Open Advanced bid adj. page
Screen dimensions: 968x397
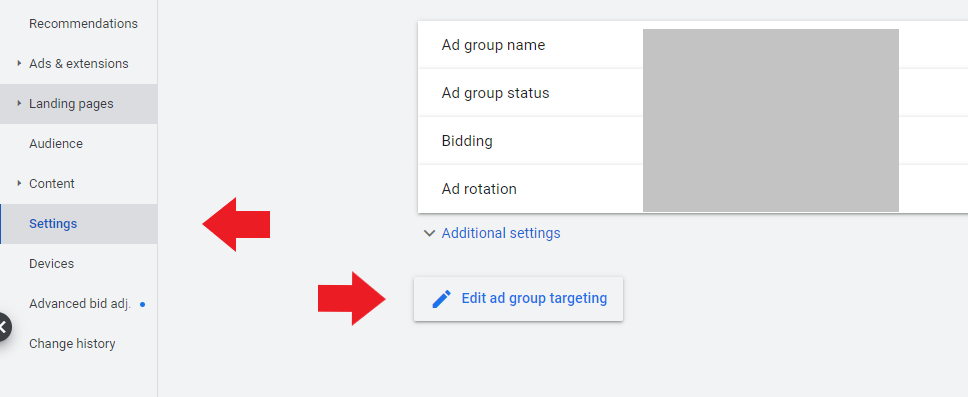[80, 304]
